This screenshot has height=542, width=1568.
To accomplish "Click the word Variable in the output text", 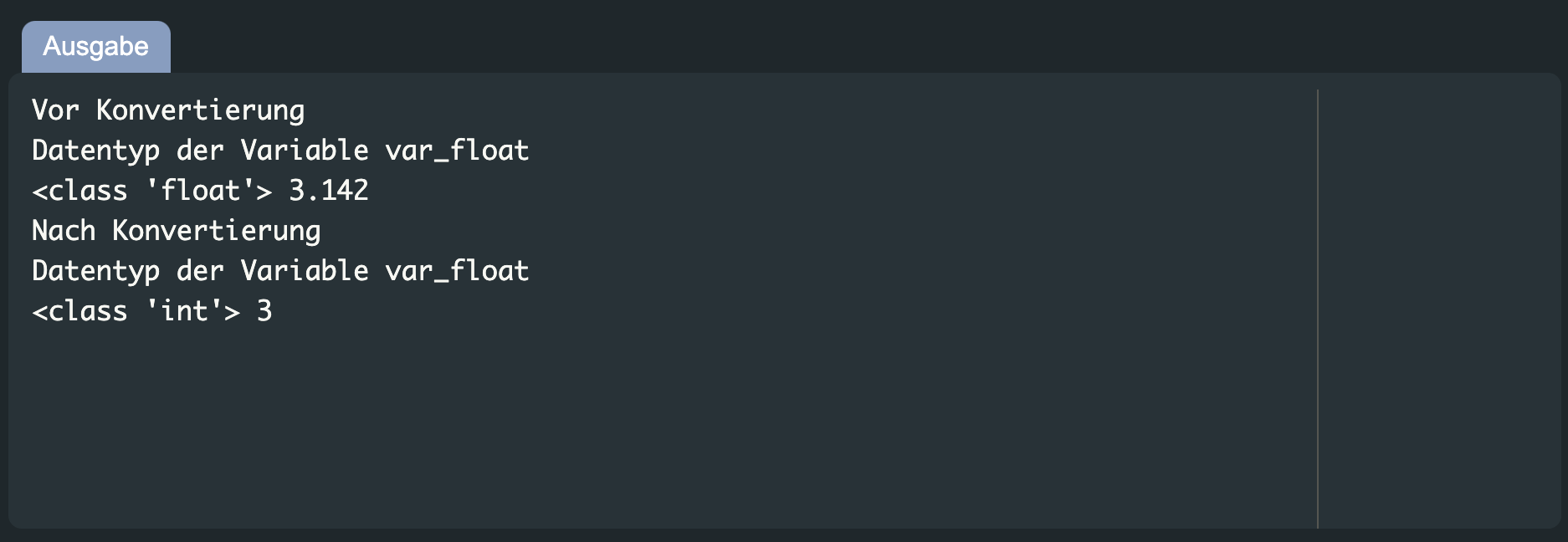I will (x=304, y=150).
